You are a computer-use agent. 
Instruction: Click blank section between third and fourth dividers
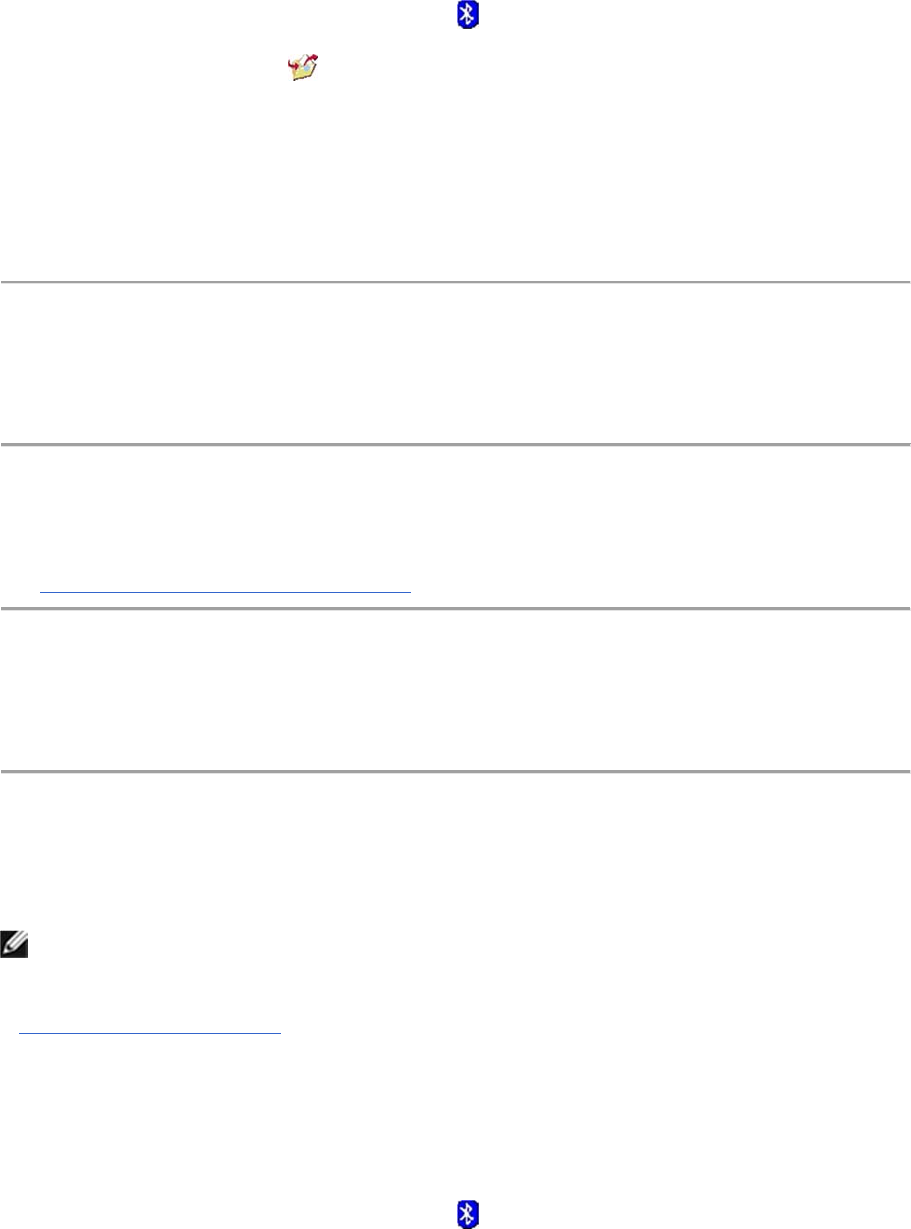[x=455, y=690]
